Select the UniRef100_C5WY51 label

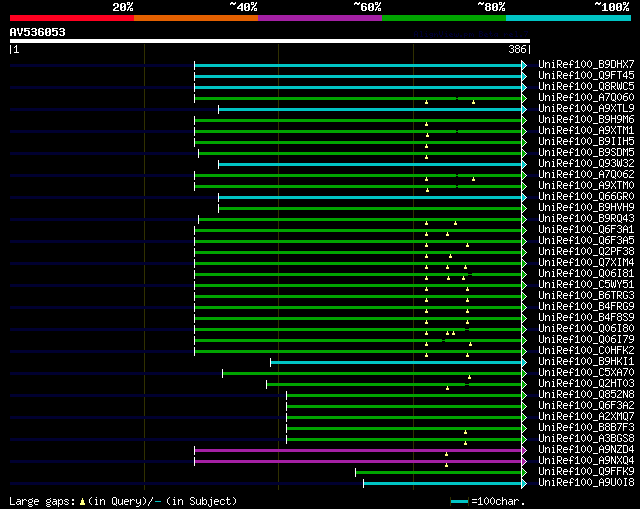pyautogui.click(x=586, y=285)
